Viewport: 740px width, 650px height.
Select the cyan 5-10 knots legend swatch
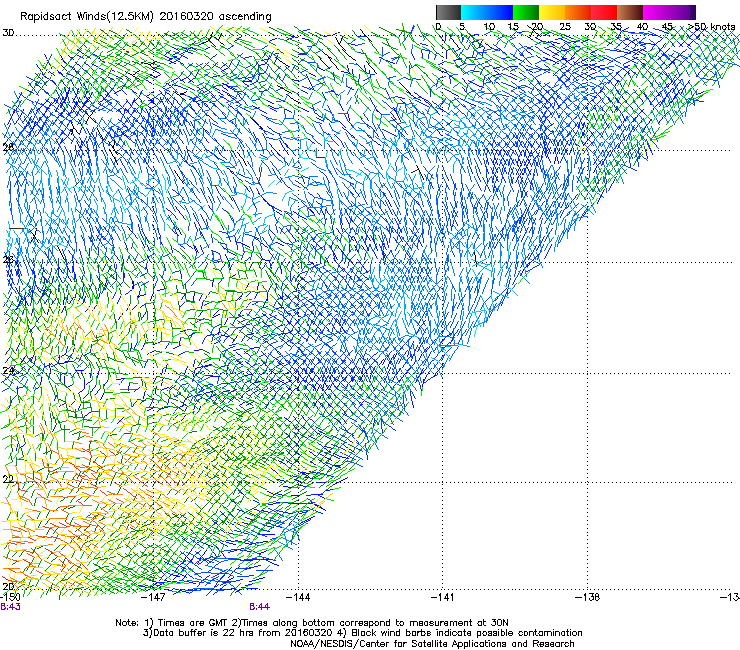click(474, 12)
